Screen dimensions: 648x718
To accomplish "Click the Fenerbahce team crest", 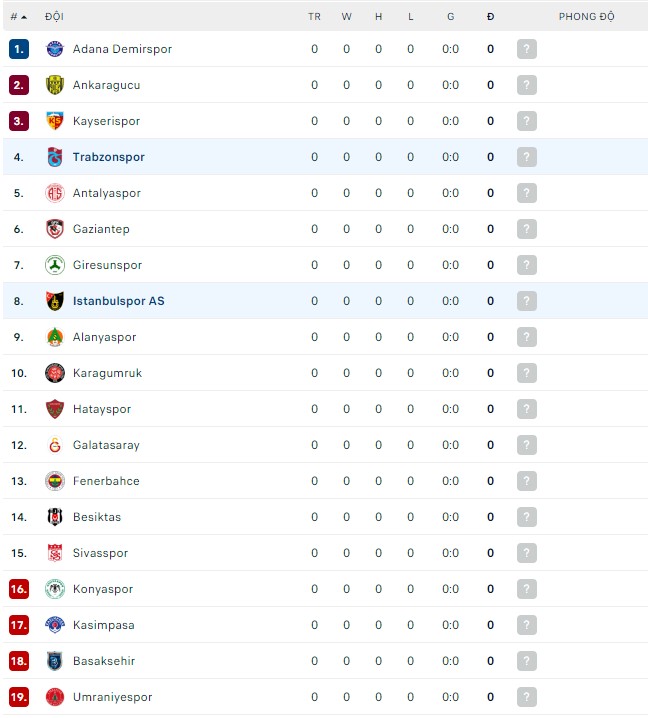I will 55,481.
